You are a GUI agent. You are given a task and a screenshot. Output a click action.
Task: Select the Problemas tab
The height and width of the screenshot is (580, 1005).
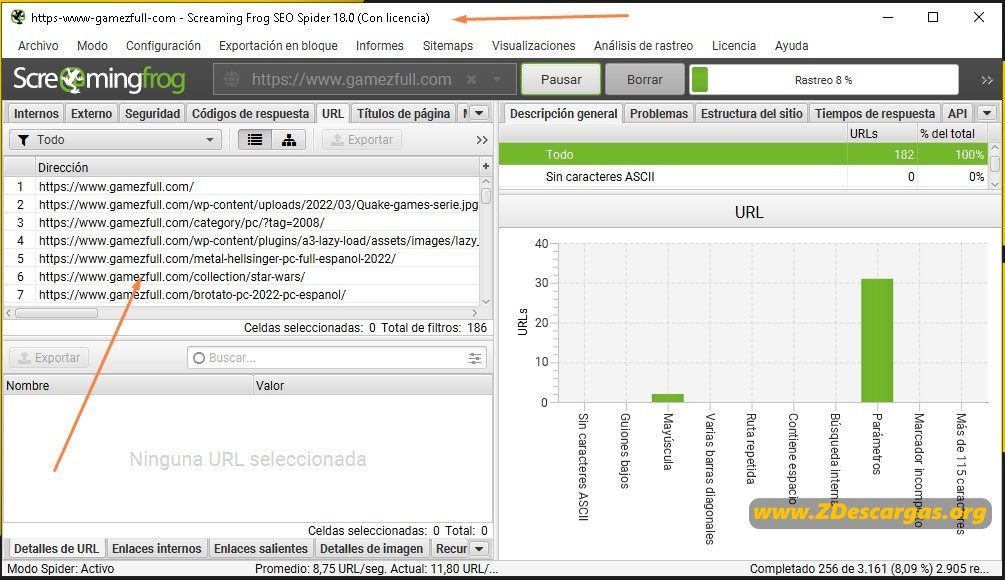click(658, 113)
